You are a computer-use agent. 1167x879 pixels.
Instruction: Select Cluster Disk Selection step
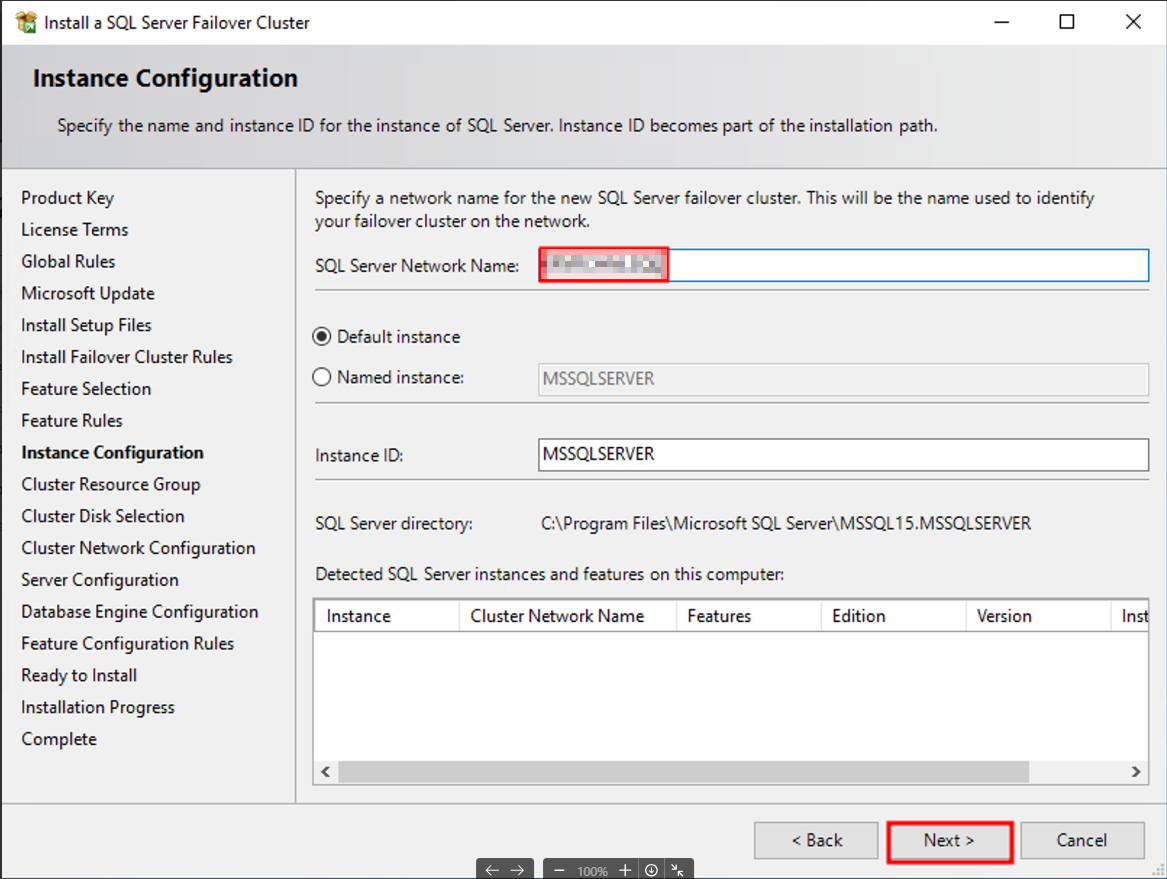(103, 517)
